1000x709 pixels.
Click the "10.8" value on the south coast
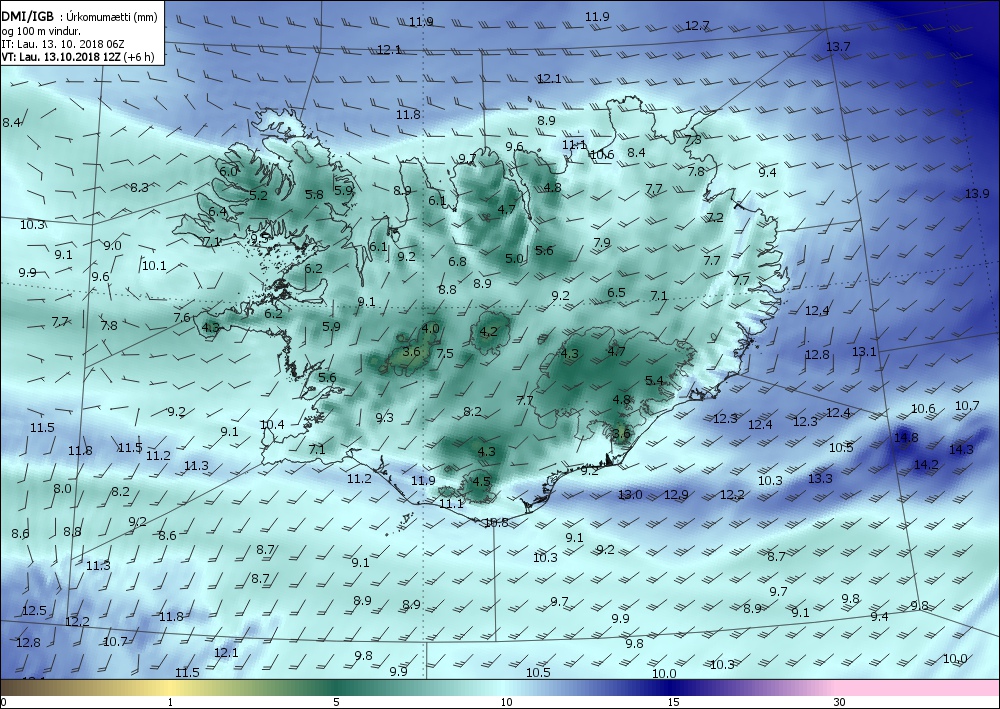tap(496, 522)
